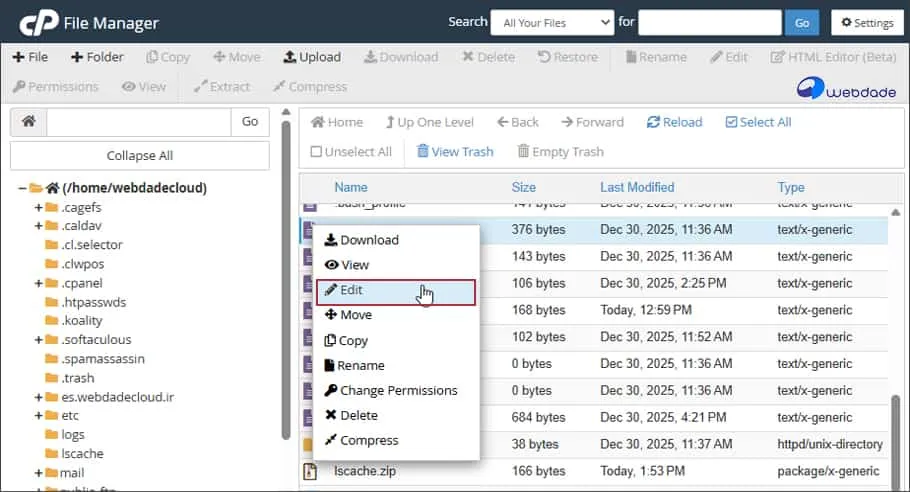Click the Collapse All button
910x492 pixels.
point(140,155)
